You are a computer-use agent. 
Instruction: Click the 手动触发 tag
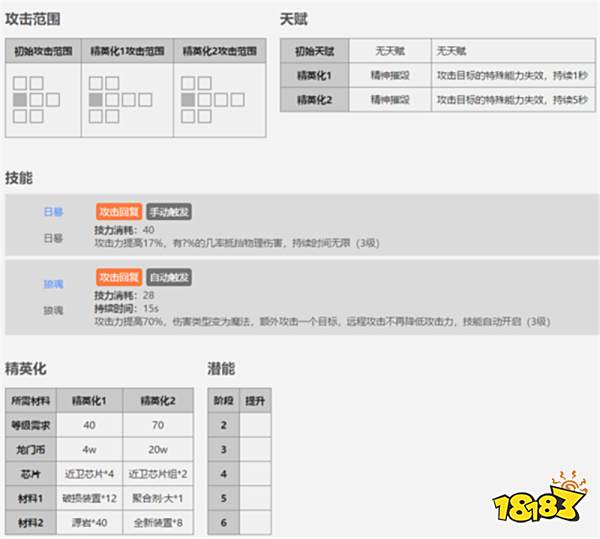pos(170,212)
